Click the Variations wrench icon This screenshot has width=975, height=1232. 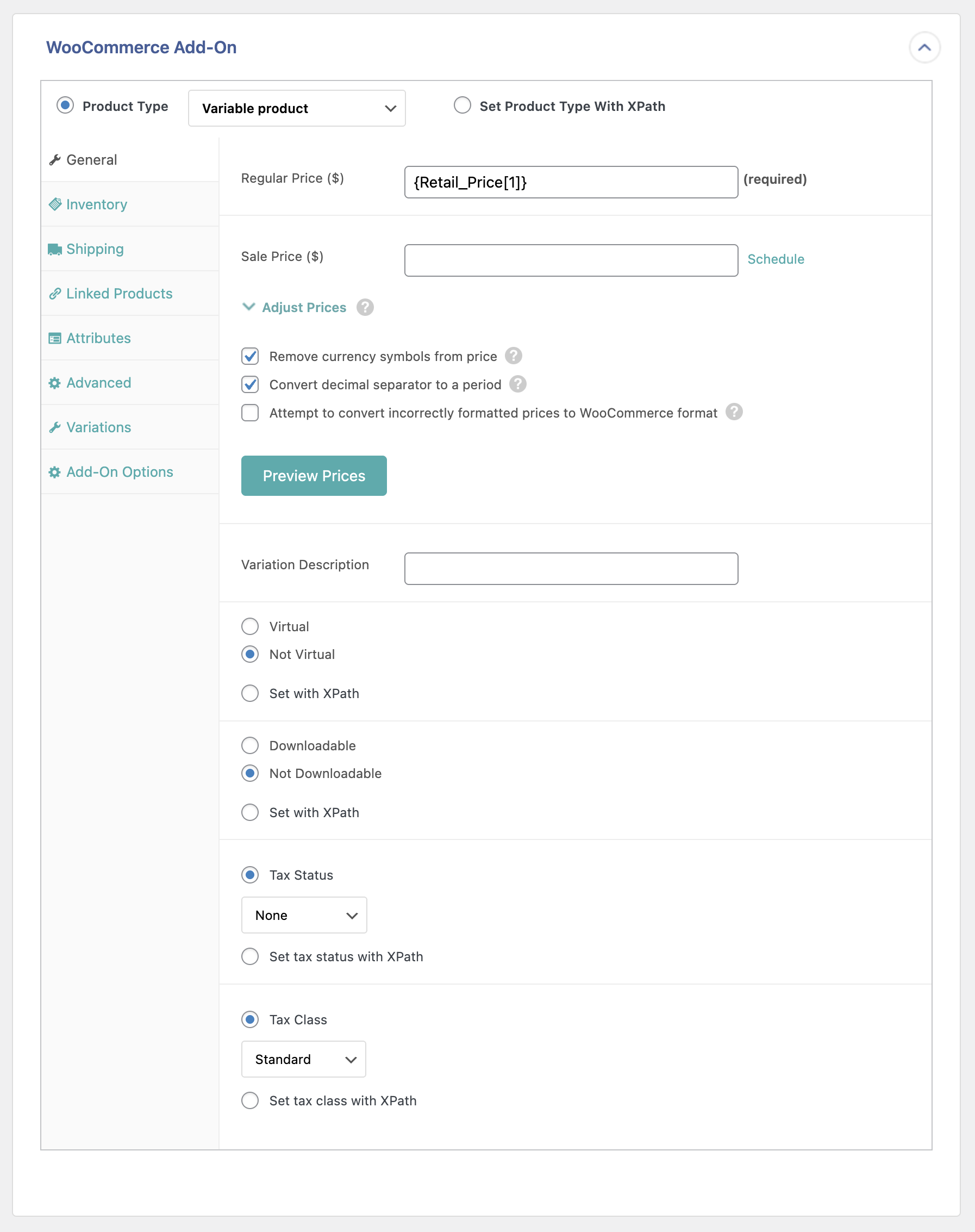click(55, 427)
